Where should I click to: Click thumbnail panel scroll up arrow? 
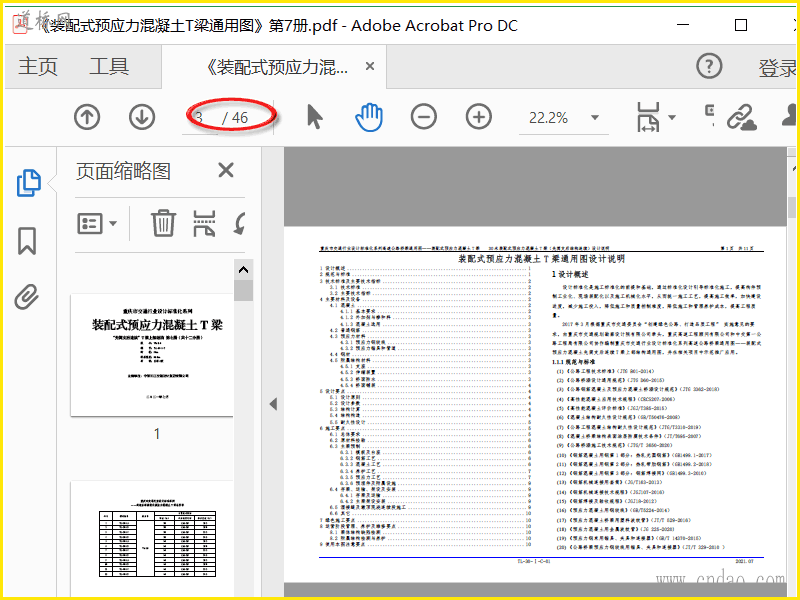pos(243,270)
